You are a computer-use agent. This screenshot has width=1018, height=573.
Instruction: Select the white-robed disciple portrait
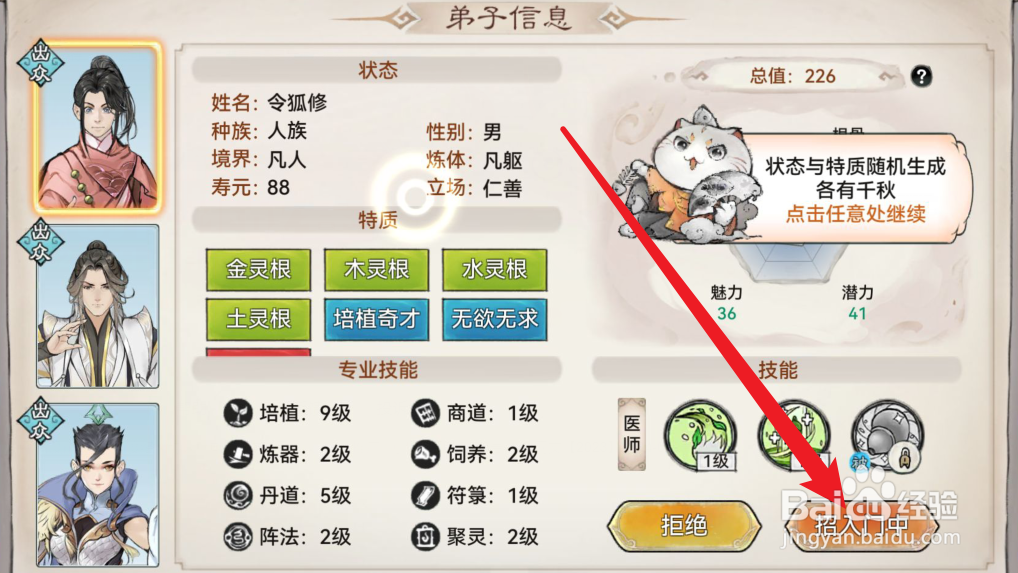(x=97, y=306)
